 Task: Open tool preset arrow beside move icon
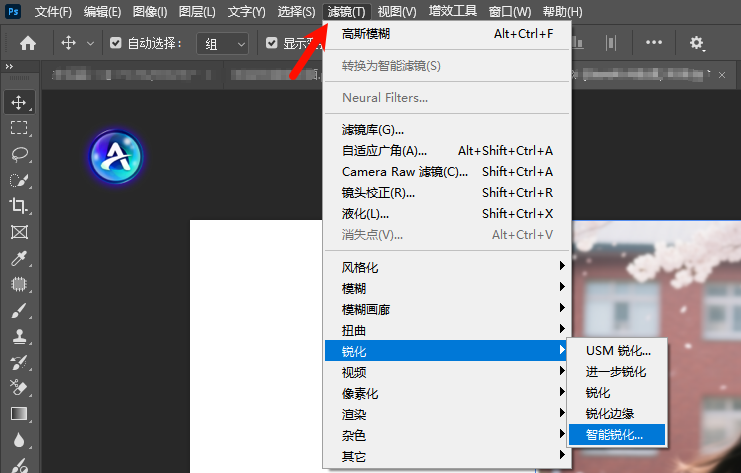90,44
